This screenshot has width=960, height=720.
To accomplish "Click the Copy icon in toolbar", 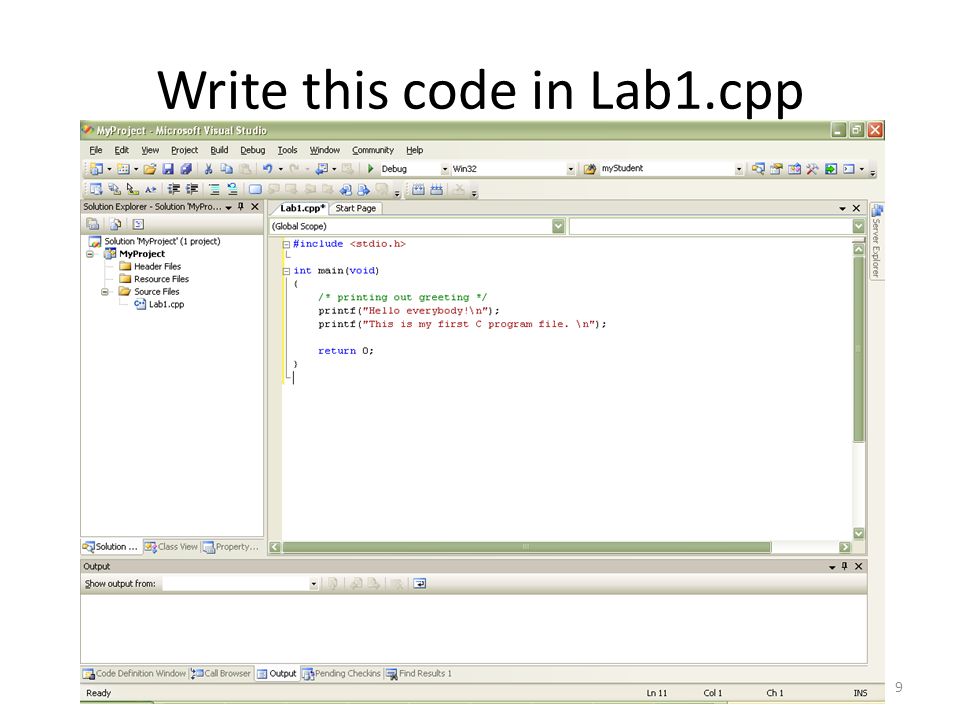I will tap(227, 169).
